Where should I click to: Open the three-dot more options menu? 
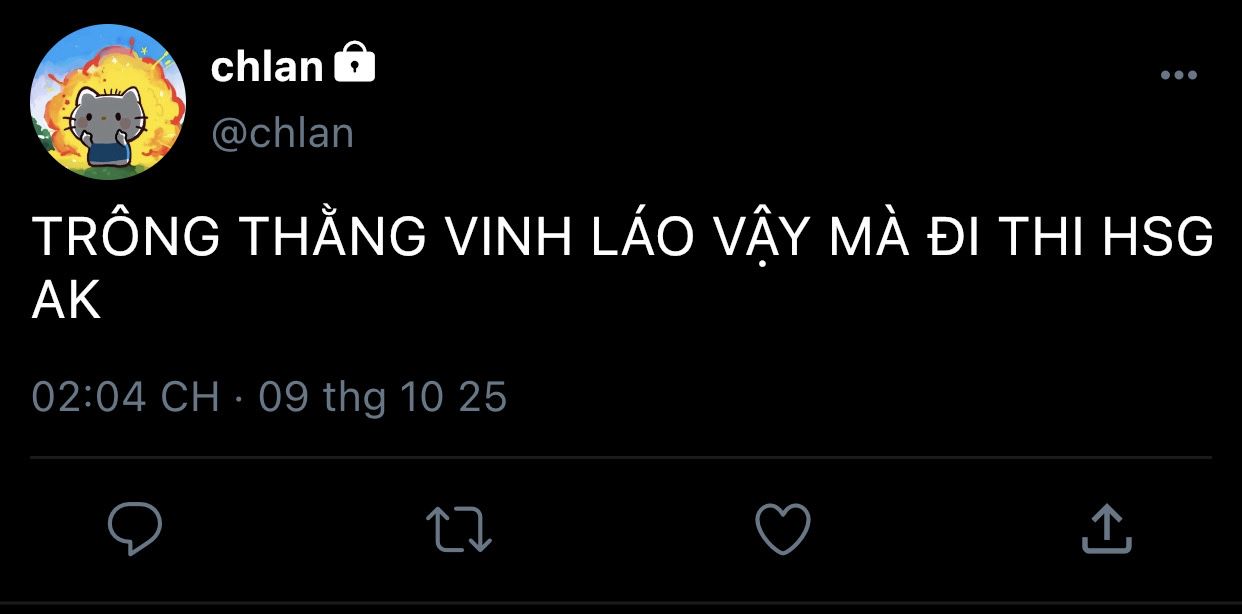(1178, 75)
